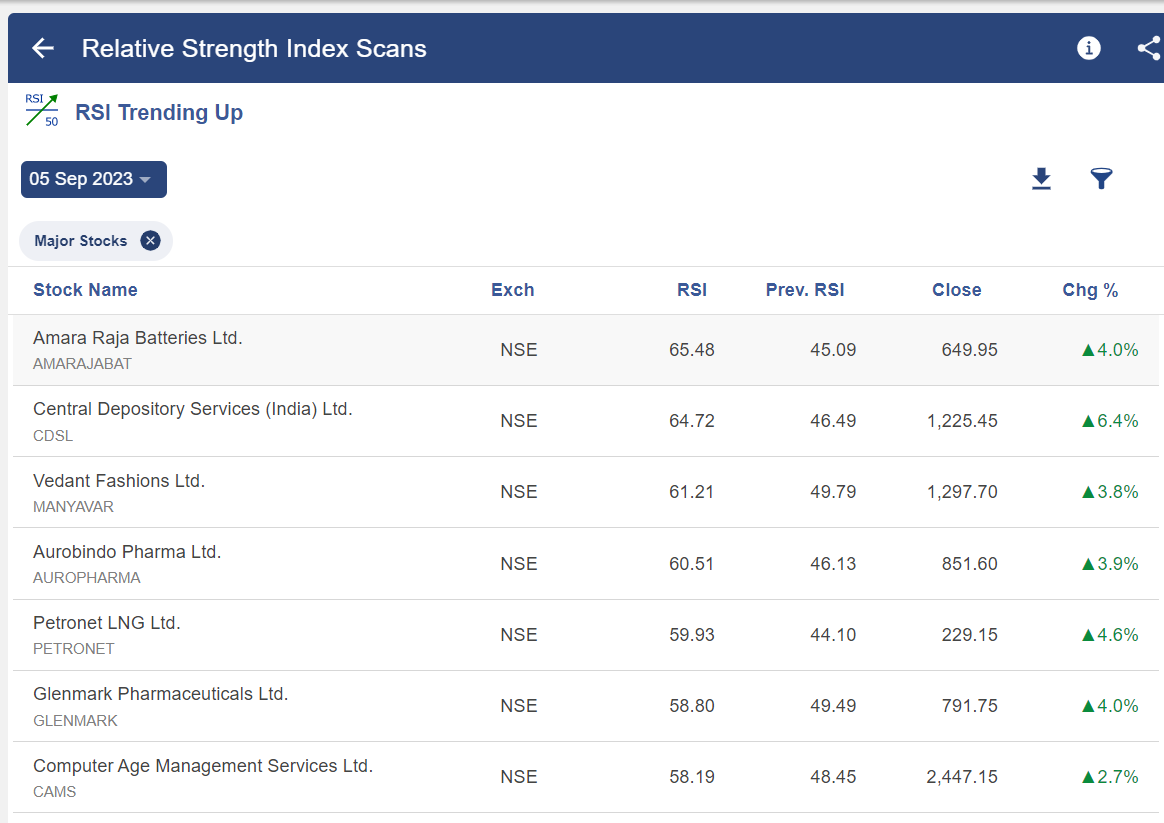The width and height of the screenshot is (1164, 823).
Task: Click the 4.0% change for Amara Raja
Action: (x=1110, y=350)
